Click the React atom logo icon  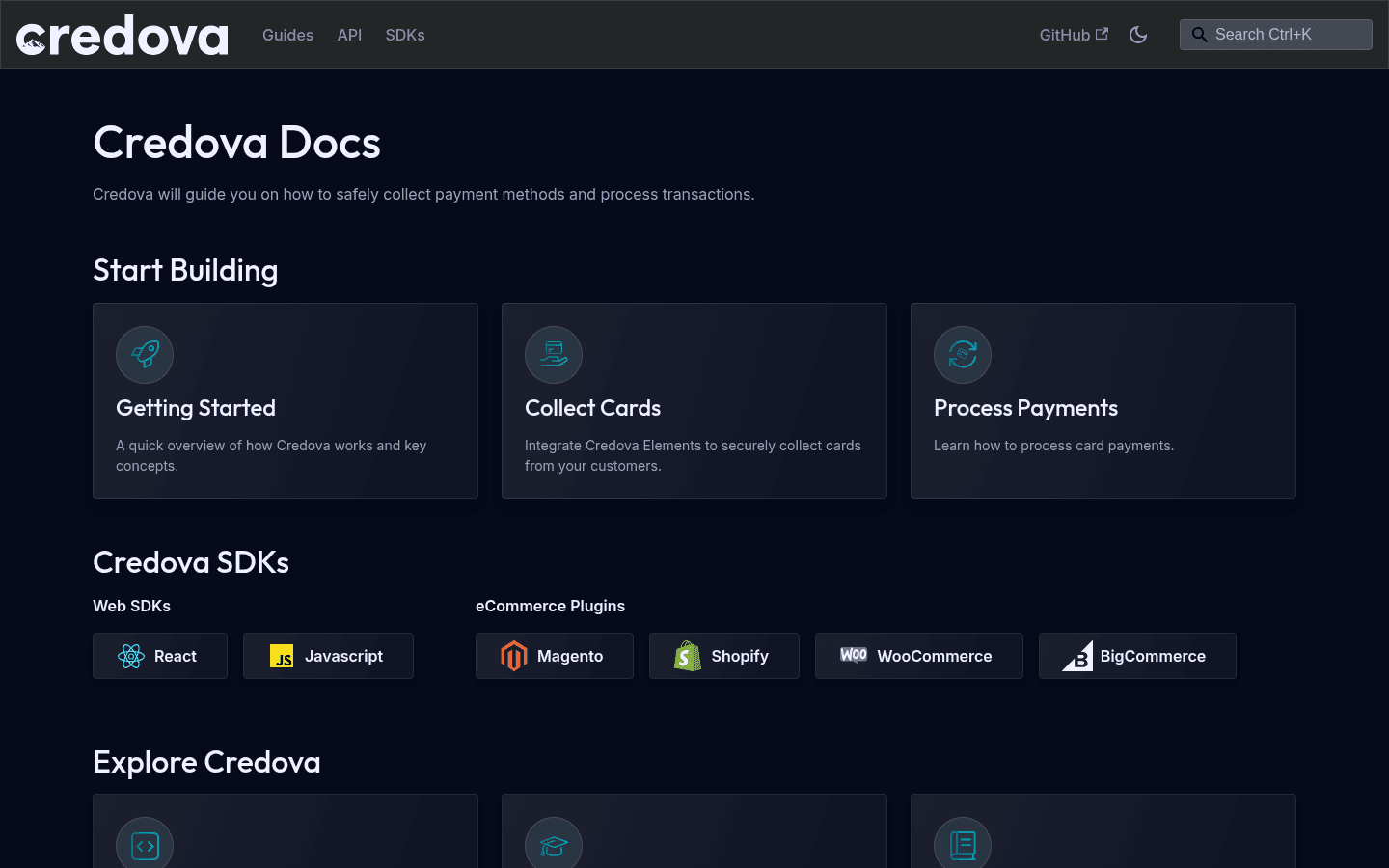click(x=131, y=656)
